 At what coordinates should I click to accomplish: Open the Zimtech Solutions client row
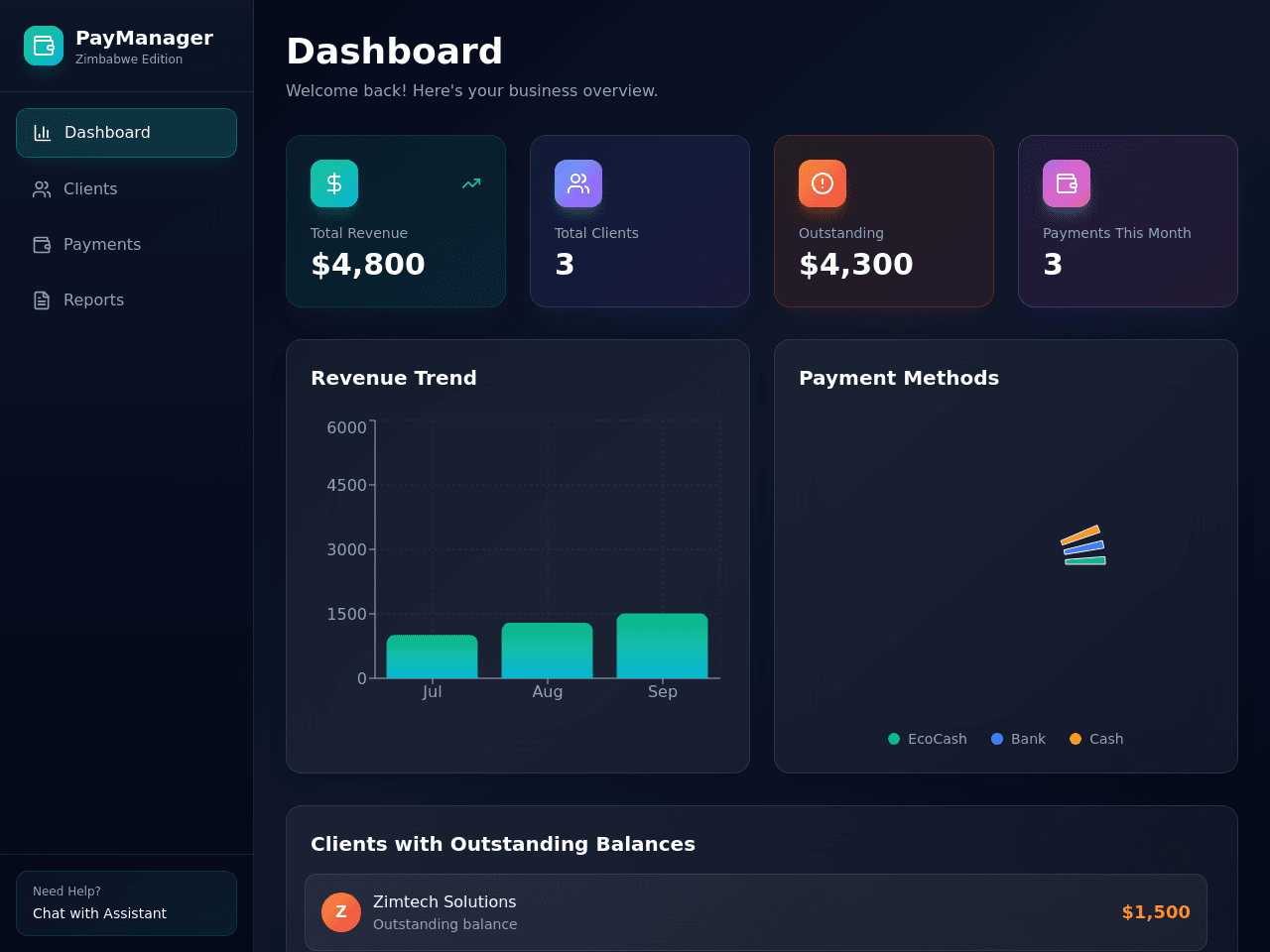coord(756,912)
